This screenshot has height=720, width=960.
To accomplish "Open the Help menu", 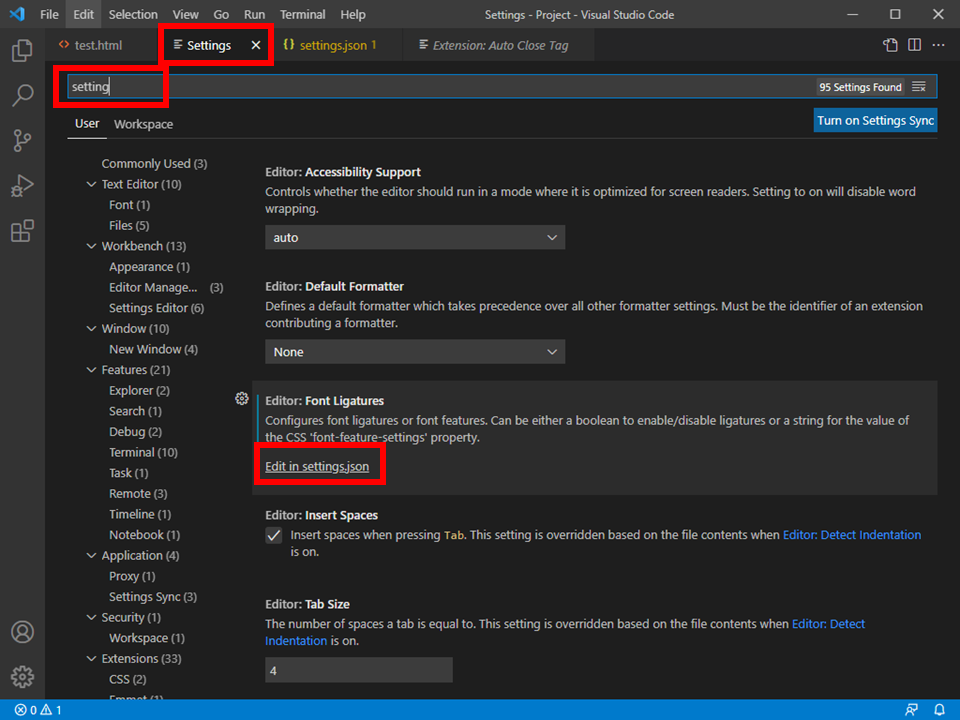I will 353,14.
